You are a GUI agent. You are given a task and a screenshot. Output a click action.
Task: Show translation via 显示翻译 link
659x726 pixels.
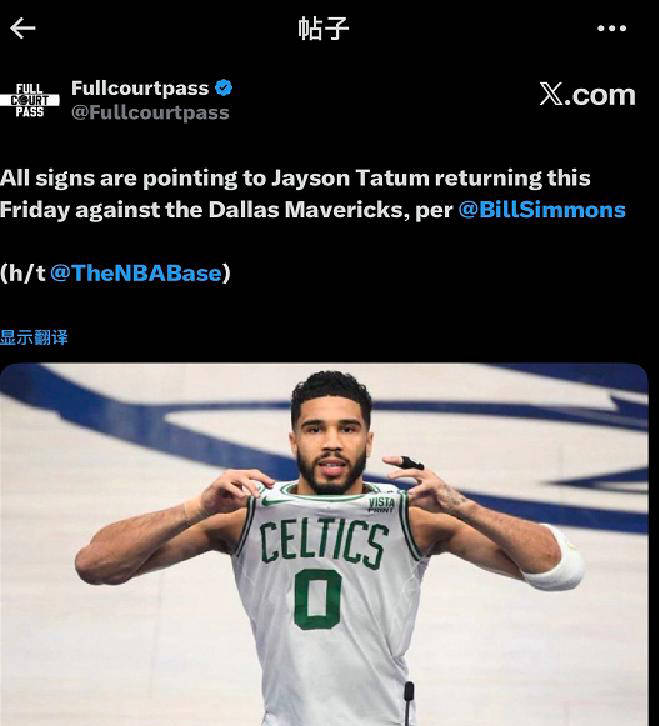point(34,338)
